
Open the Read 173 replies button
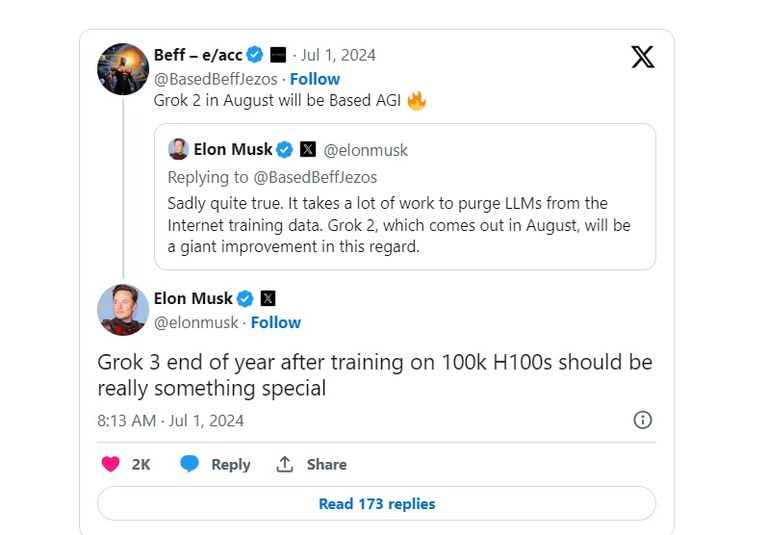pyautogui.click(x=376, y=504)
